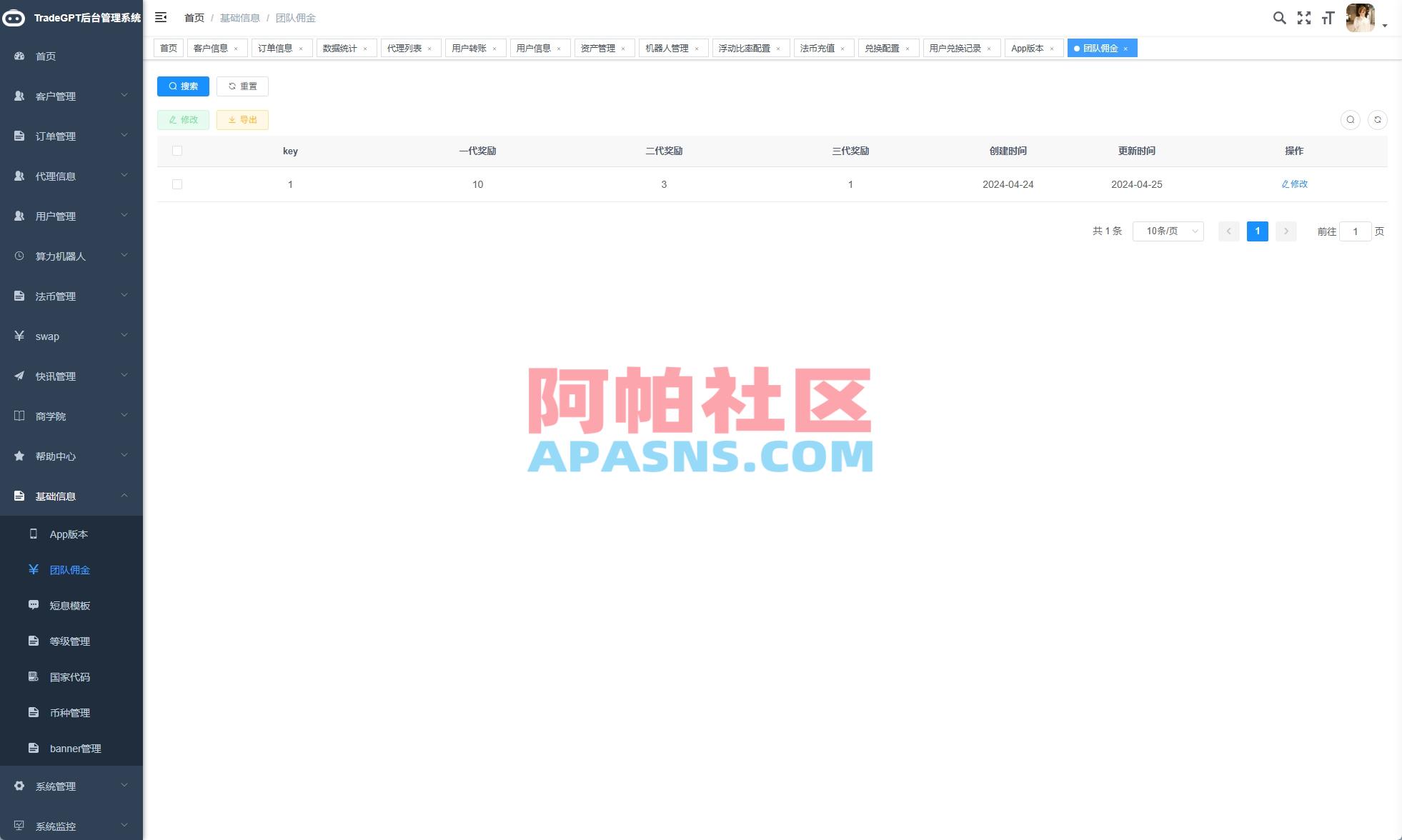
Task: Open the table search icon above 操作 column
Action: (1350, 119)
